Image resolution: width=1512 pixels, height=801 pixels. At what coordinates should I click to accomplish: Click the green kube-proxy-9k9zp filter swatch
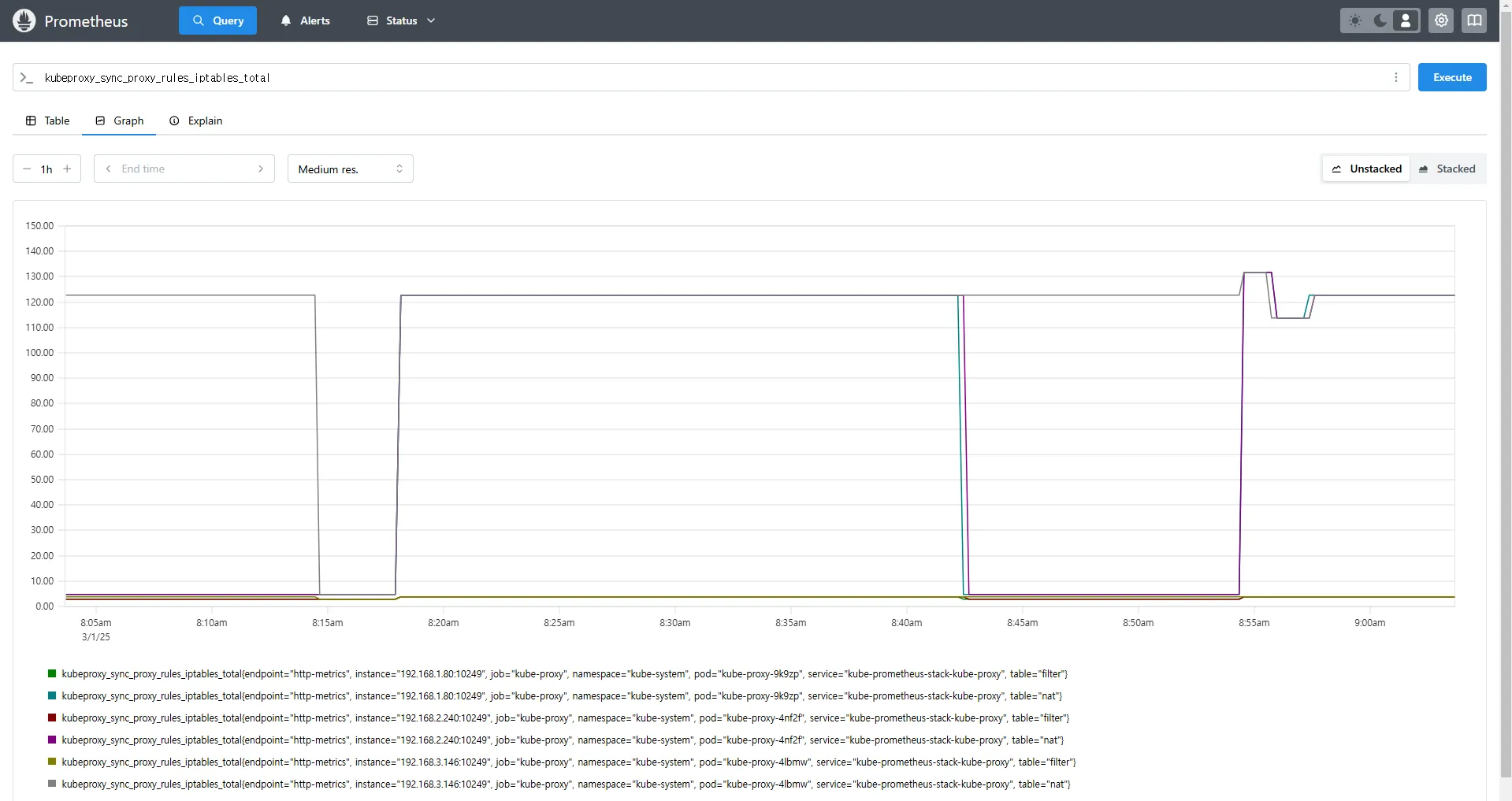[52, 673]
